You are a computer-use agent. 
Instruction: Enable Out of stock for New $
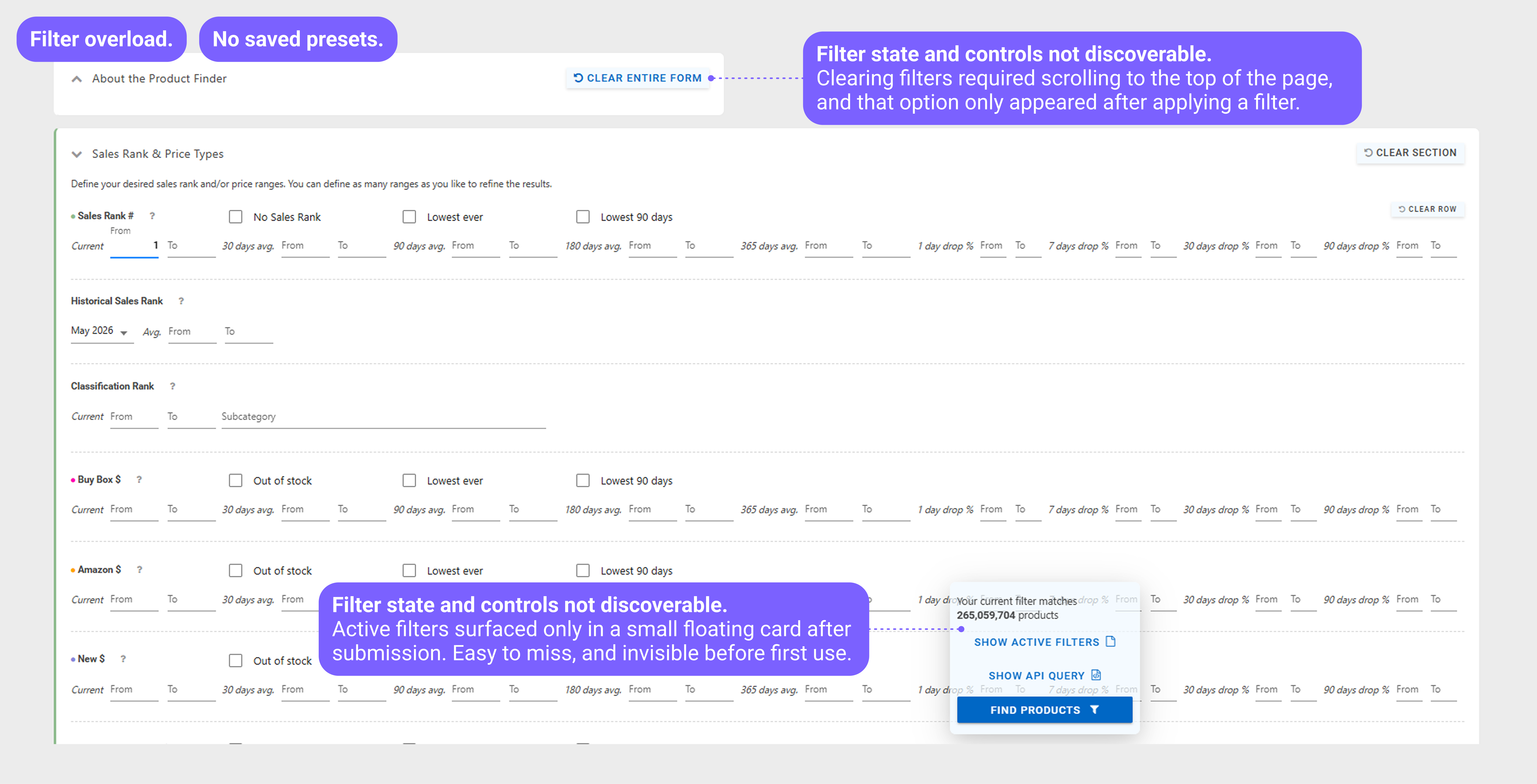click(236, 661)
